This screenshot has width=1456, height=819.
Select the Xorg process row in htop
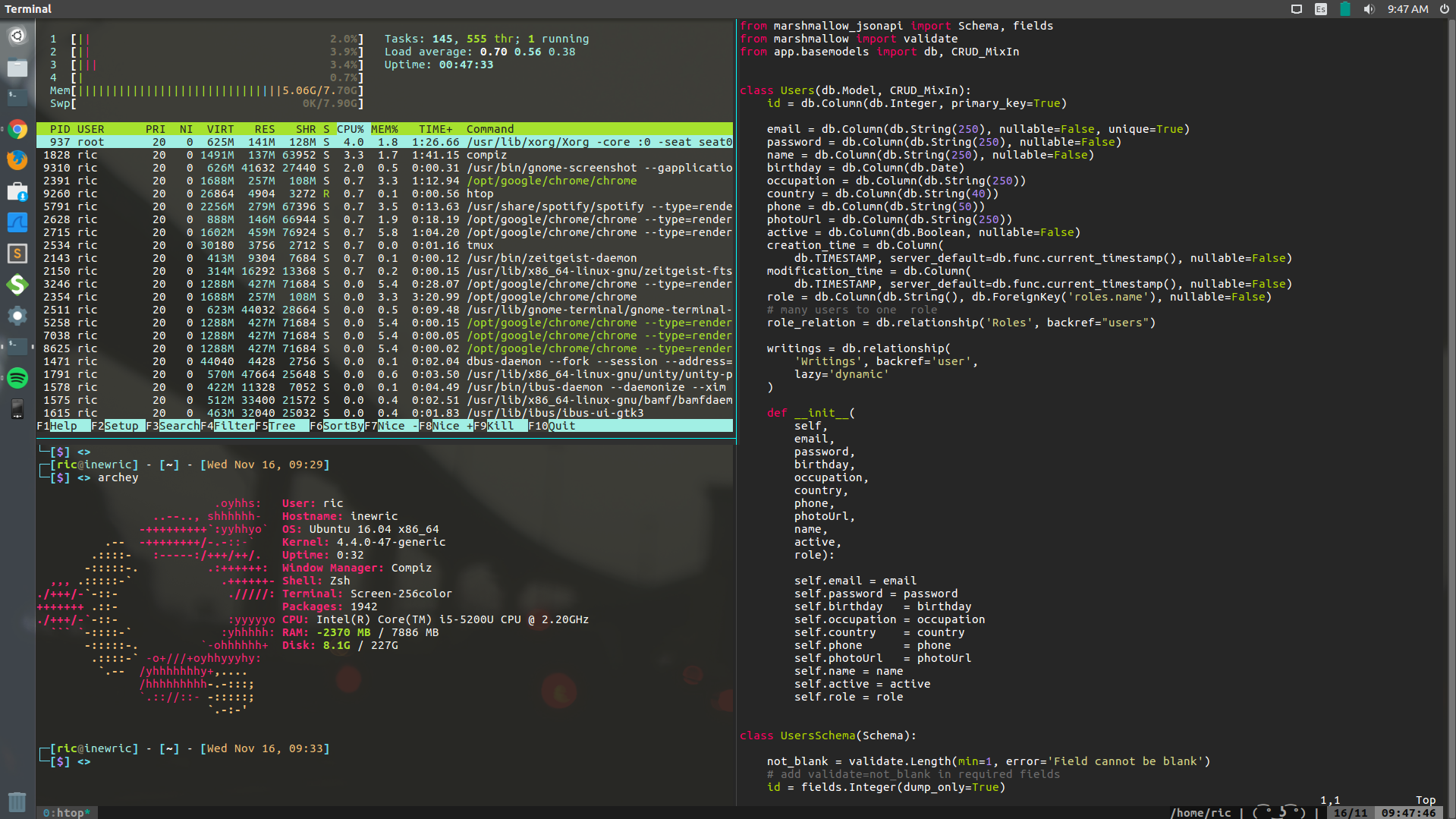[x=385, y=142]
